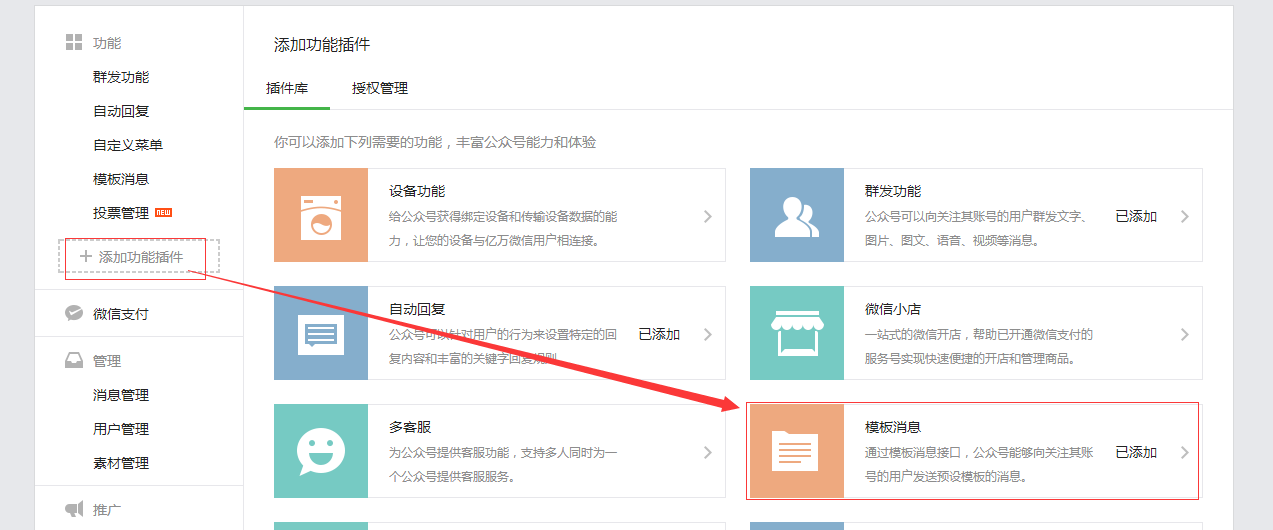Click 已添加 status on 模板消息 card
The height and width of the screenshot is (530, 1273).
[x=1136, y=452]
